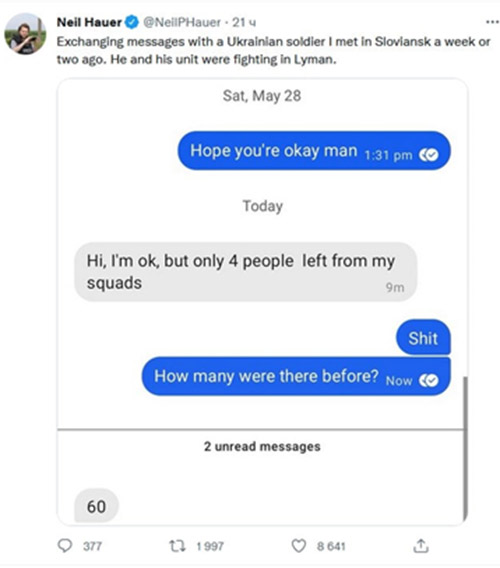The height and width of the screenshot is (568, 500).
Task: Open the share upload icon
Action: click(x=421, y=545)
